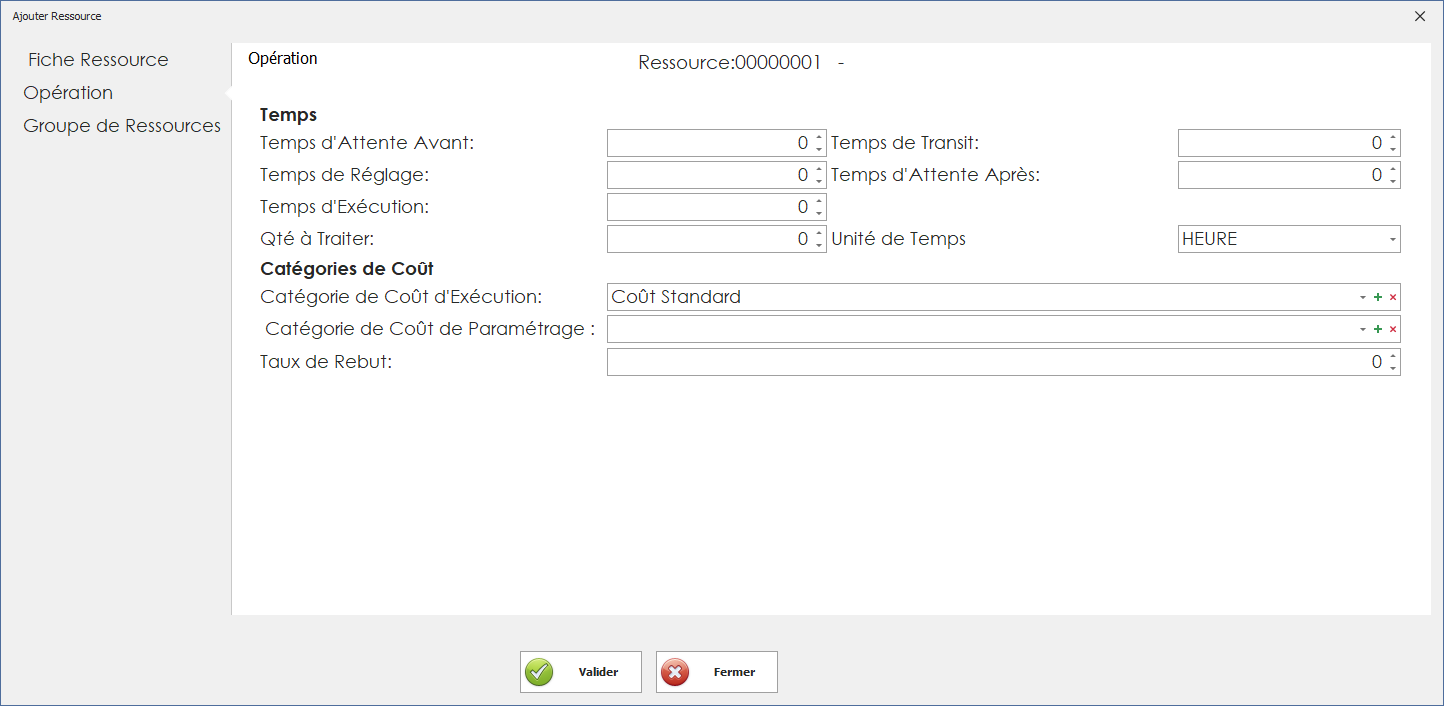
Task: Click red delete icon for Catégorie de Coût de Paramétrage
Action: pyautogui.click(x=1392, y=330)
